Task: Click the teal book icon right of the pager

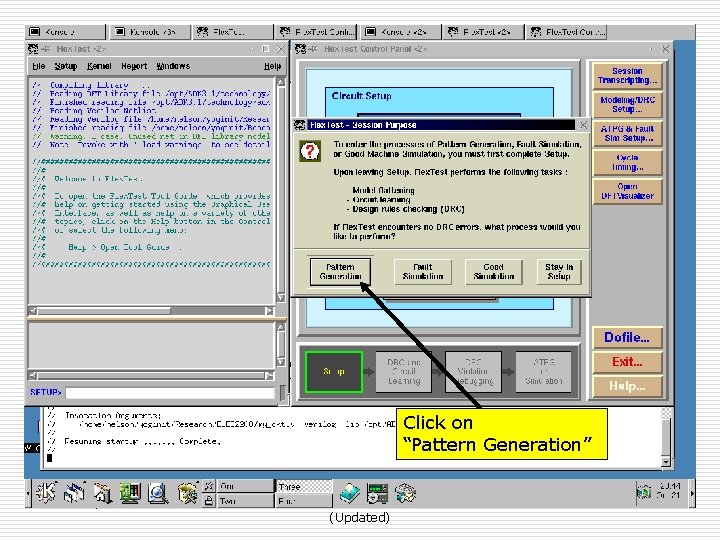Action: coord(350,493)
